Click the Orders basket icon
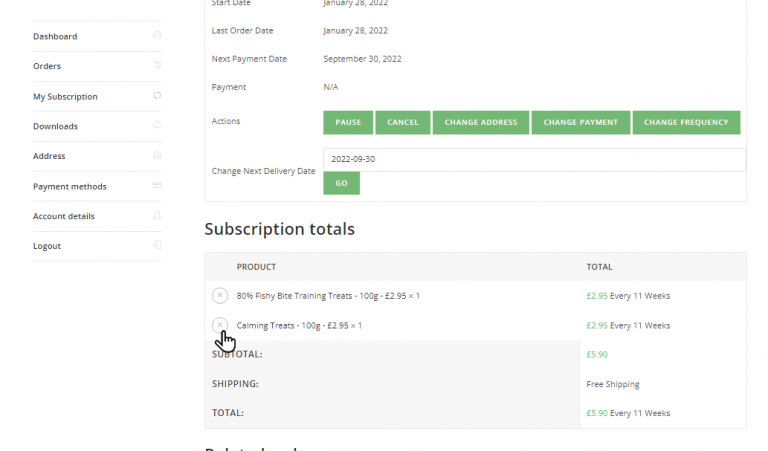This screenshot has width=768, height=451. [x=157, y=66]
